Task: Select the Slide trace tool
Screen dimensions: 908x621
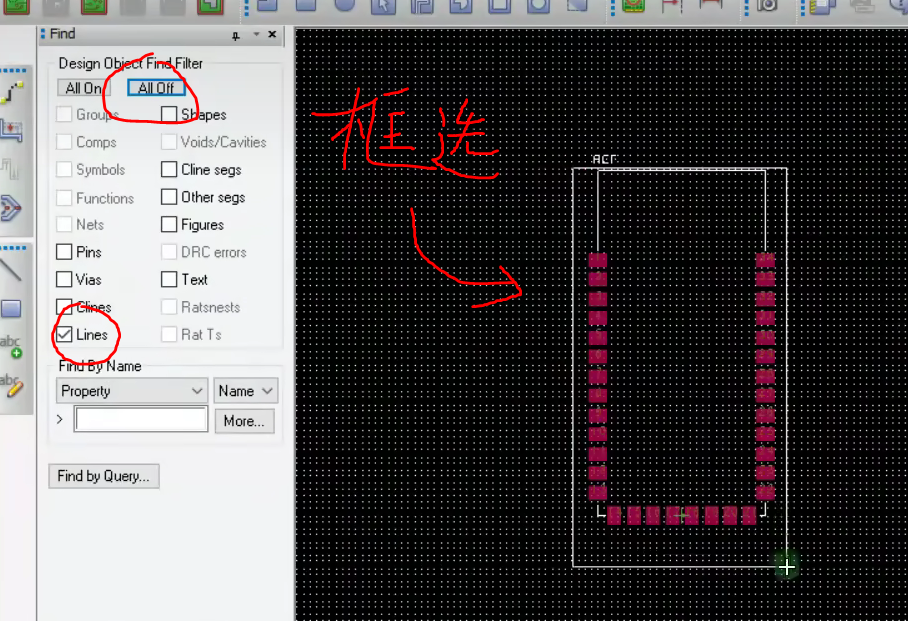Action: [12, 130]
